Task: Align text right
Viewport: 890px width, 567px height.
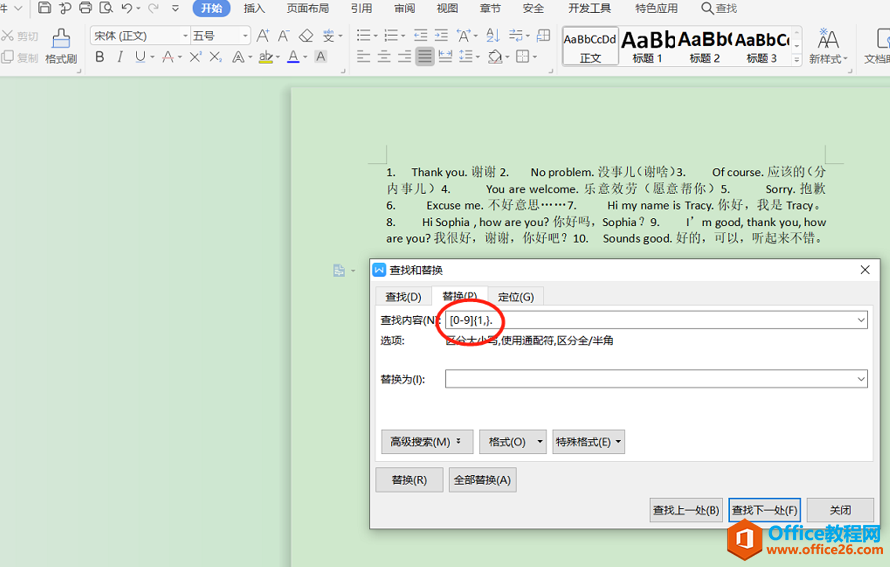Action: click(404, 57)
